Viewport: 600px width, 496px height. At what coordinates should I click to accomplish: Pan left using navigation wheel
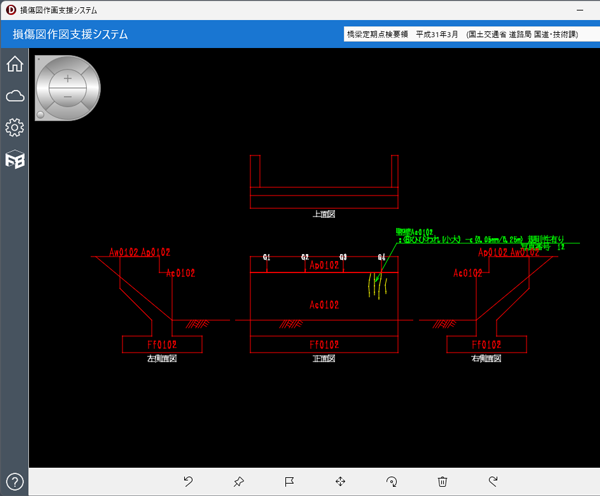point(42,88)
